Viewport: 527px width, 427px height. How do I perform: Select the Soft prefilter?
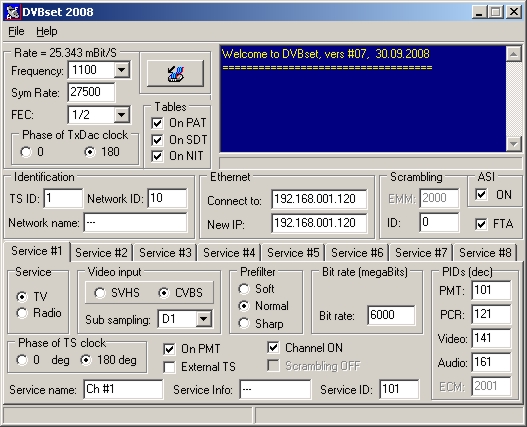click(244, 289)
